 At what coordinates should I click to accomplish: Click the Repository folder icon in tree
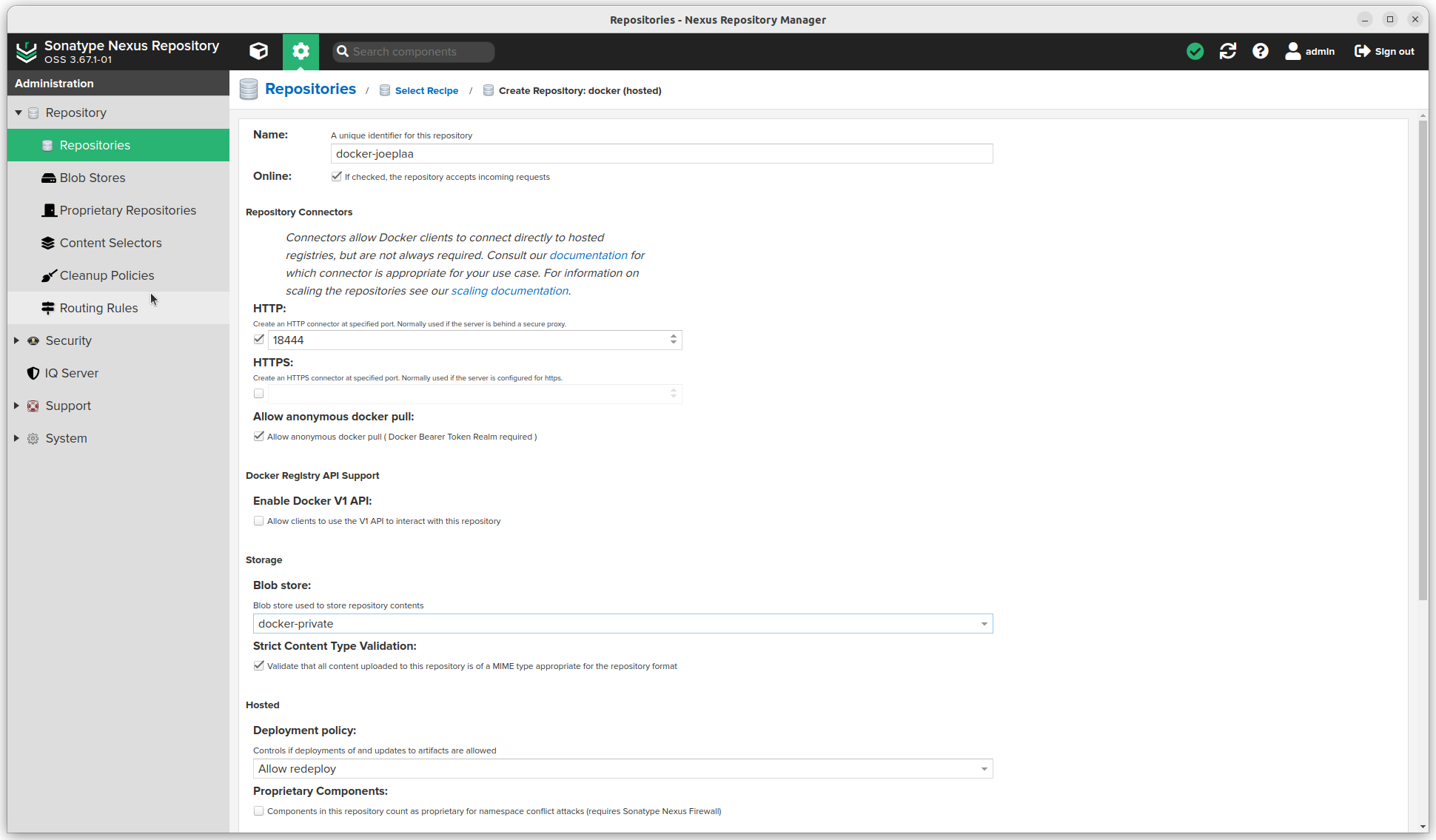(x=33, y=112)
